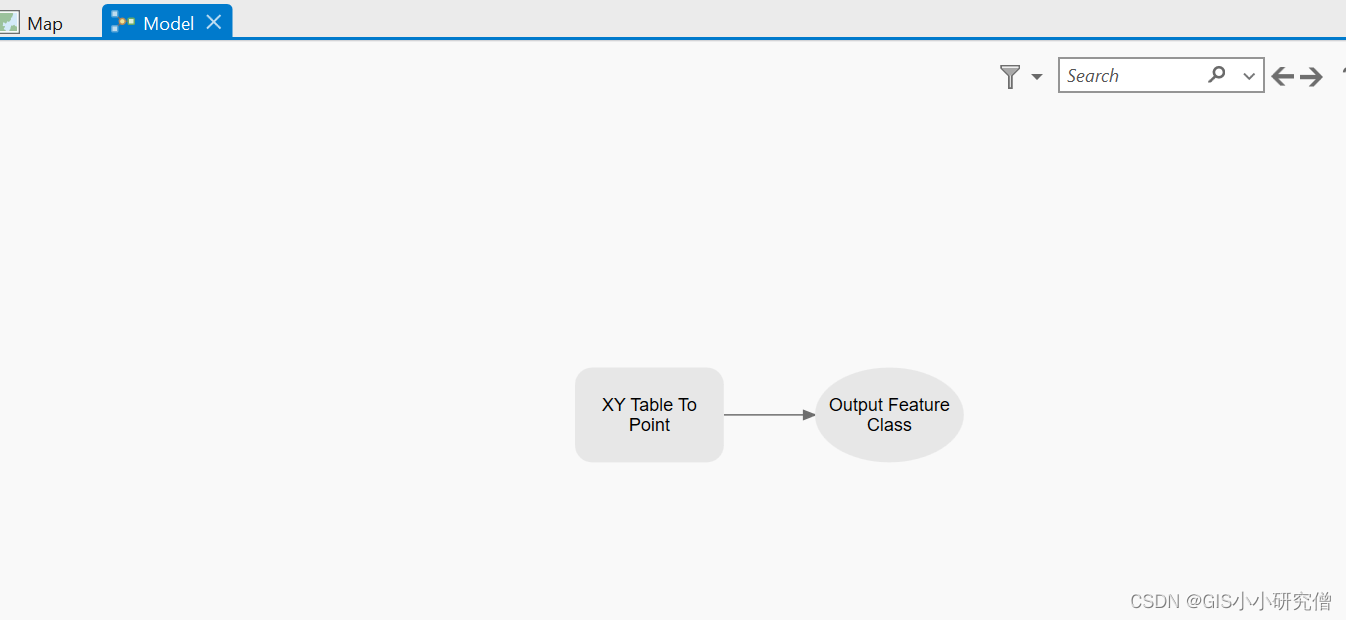This screenshot has height=620, width=1346.
Task: Click the XY Table To Point label text
Action: pos(648,414)
